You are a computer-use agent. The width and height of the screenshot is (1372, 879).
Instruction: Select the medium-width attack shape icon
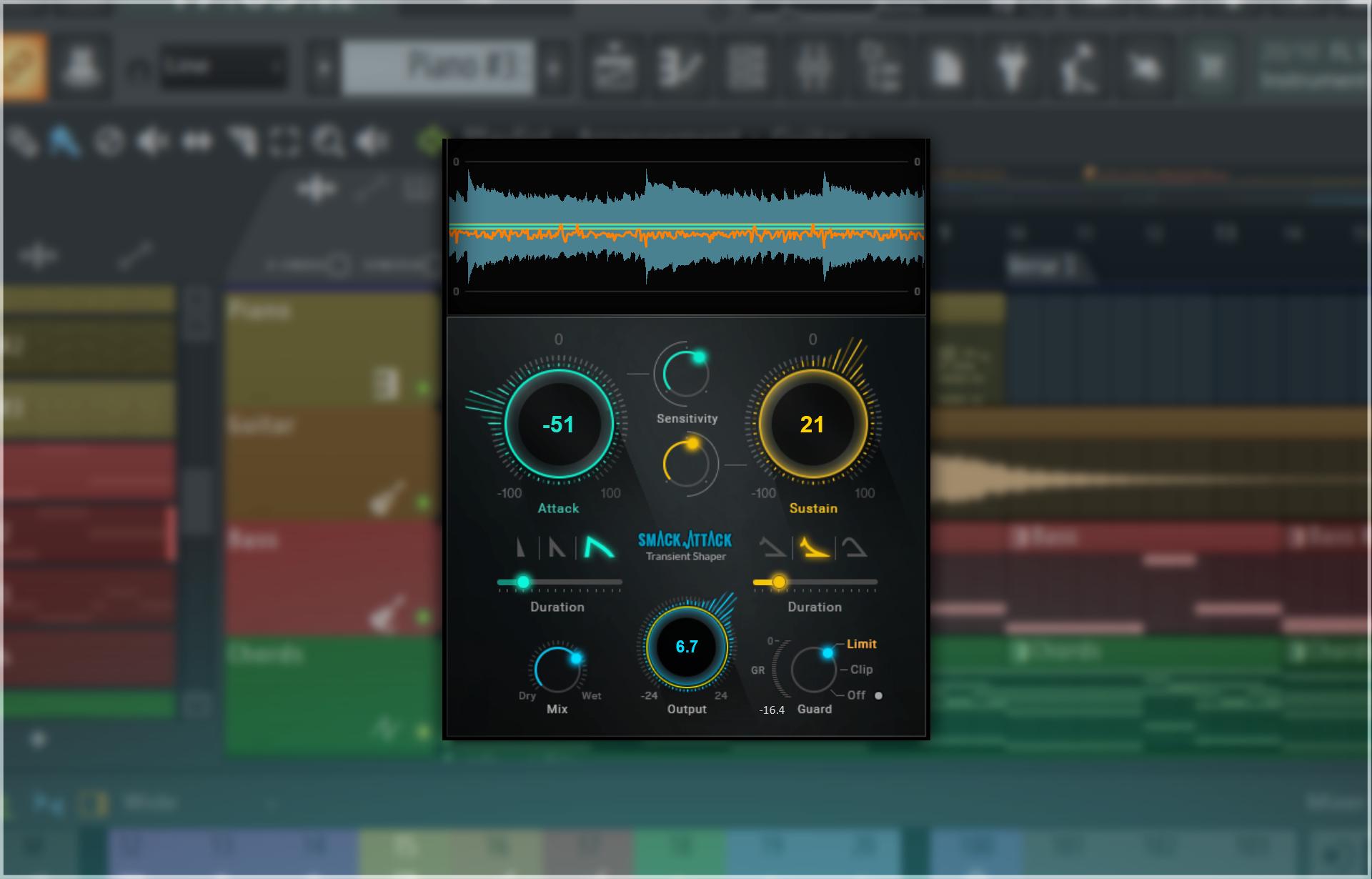pyautogui.click(x=557, y=547)
